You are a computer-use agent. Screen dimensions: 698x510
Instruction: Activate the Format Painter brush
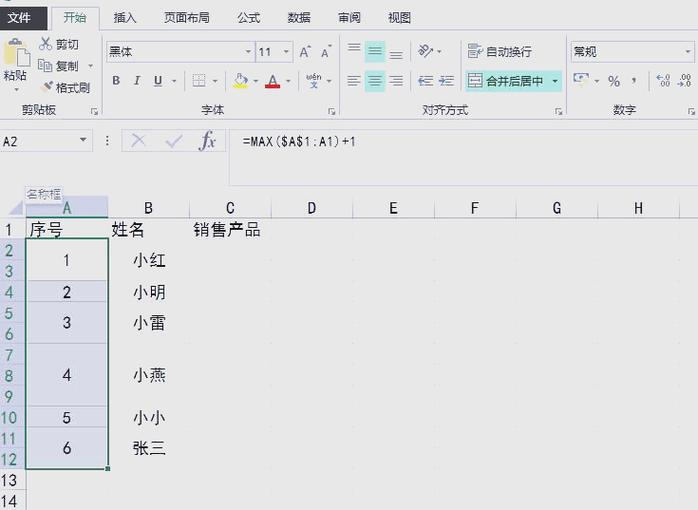[65, 87]
